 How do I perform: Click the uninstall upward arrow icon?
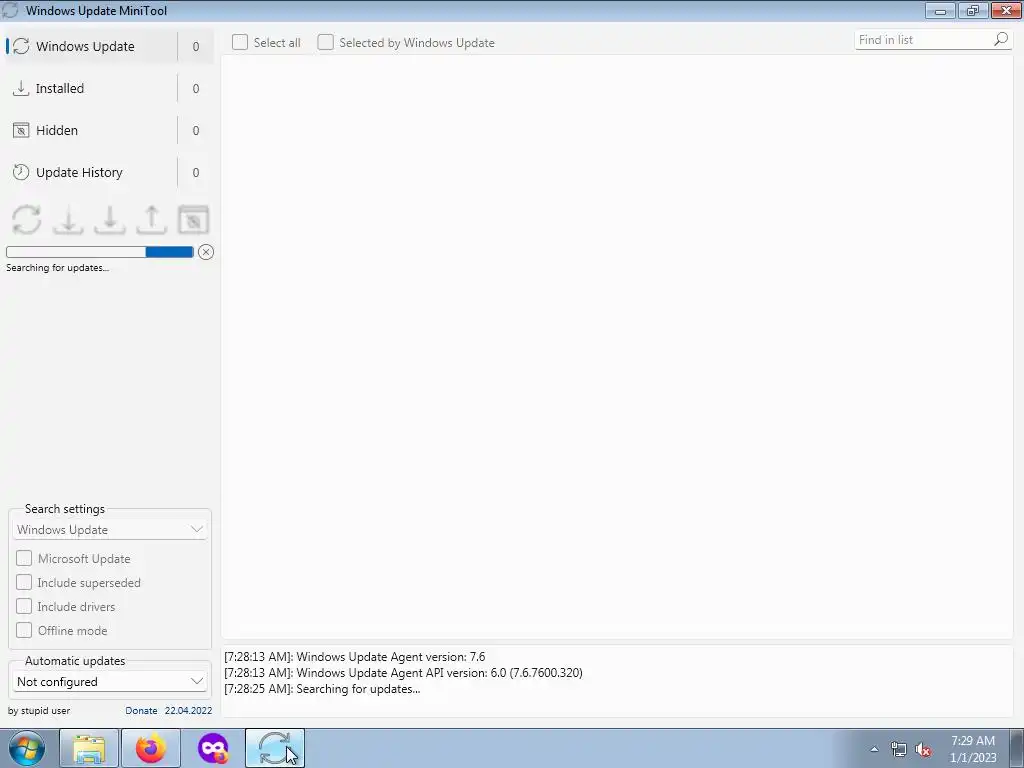point(152,219)
